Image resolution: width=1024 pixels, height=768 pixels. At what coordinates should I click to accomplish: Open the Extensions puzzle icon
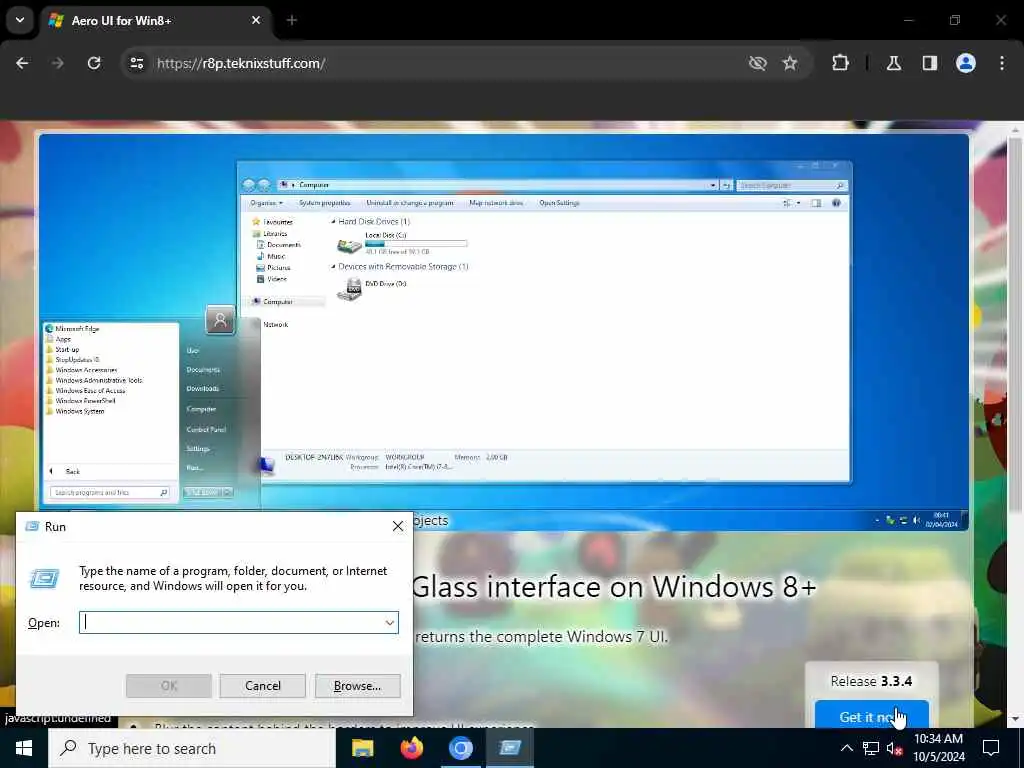(840, 63)
